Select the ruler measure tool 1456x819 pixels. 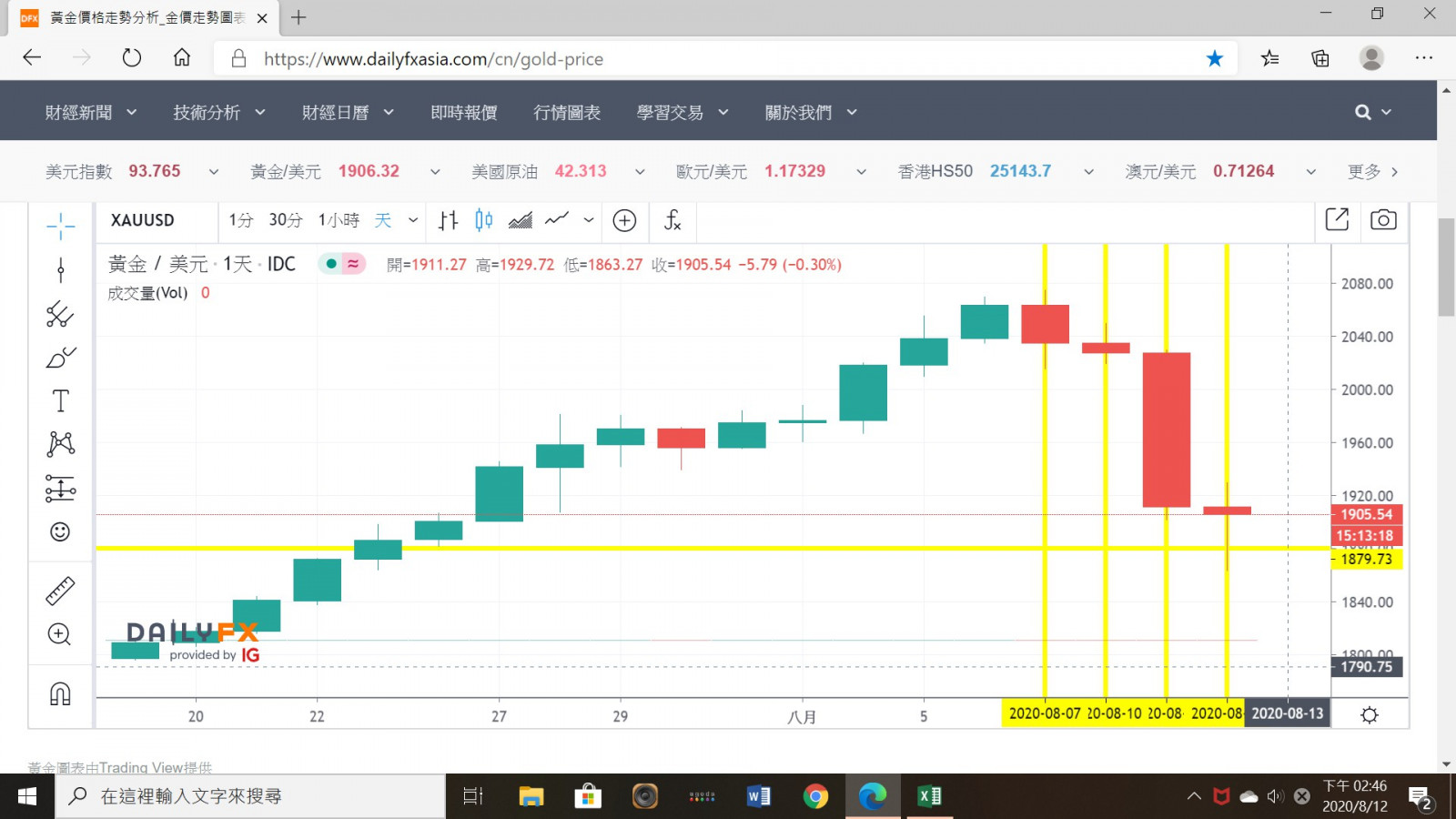point(60,591)
